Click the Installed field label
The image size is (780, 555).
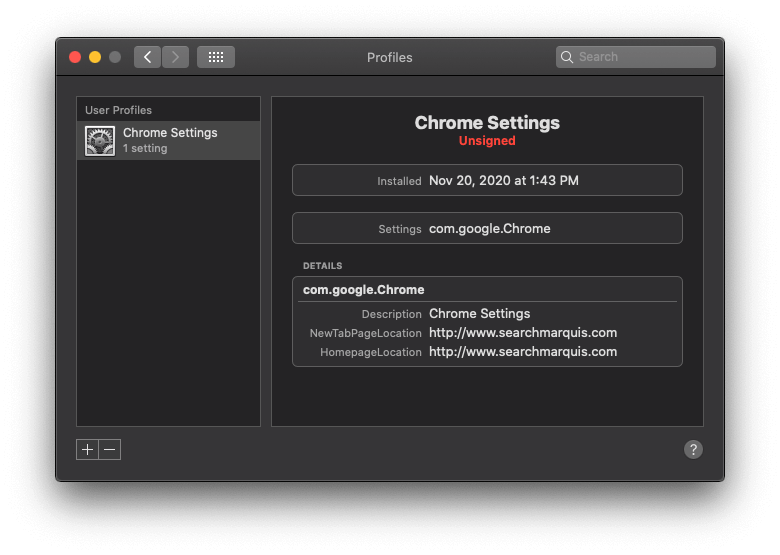point(399,181)
